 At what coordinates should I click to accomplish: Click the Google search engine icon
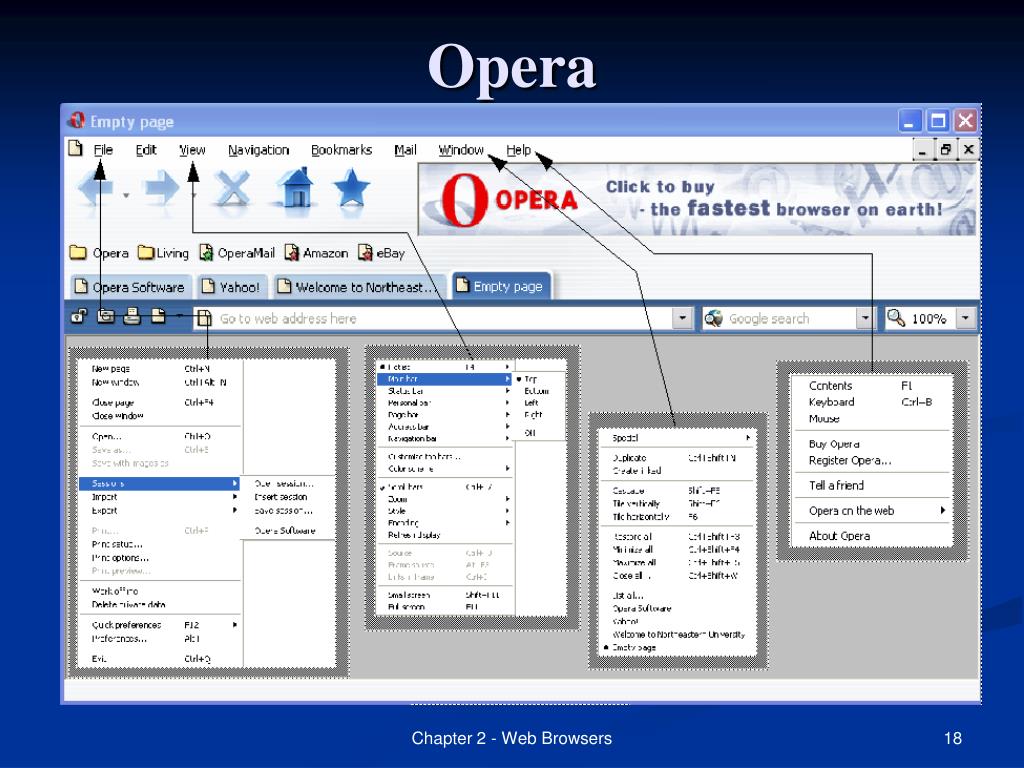point(713,318)
